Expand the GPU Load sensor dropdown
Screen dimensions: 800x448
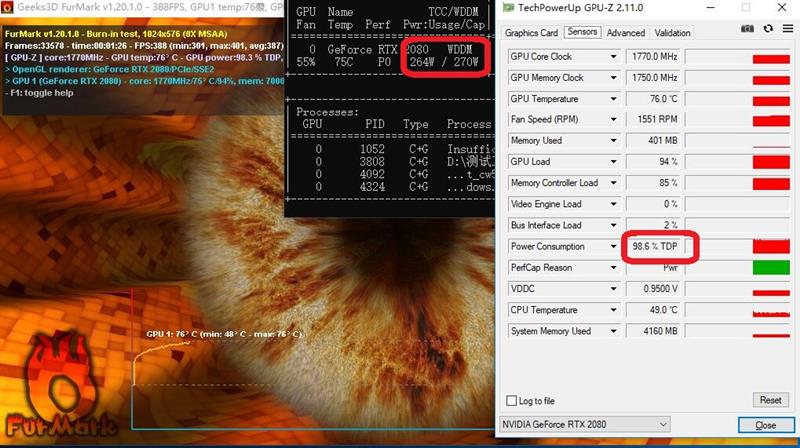pos(613,162)
